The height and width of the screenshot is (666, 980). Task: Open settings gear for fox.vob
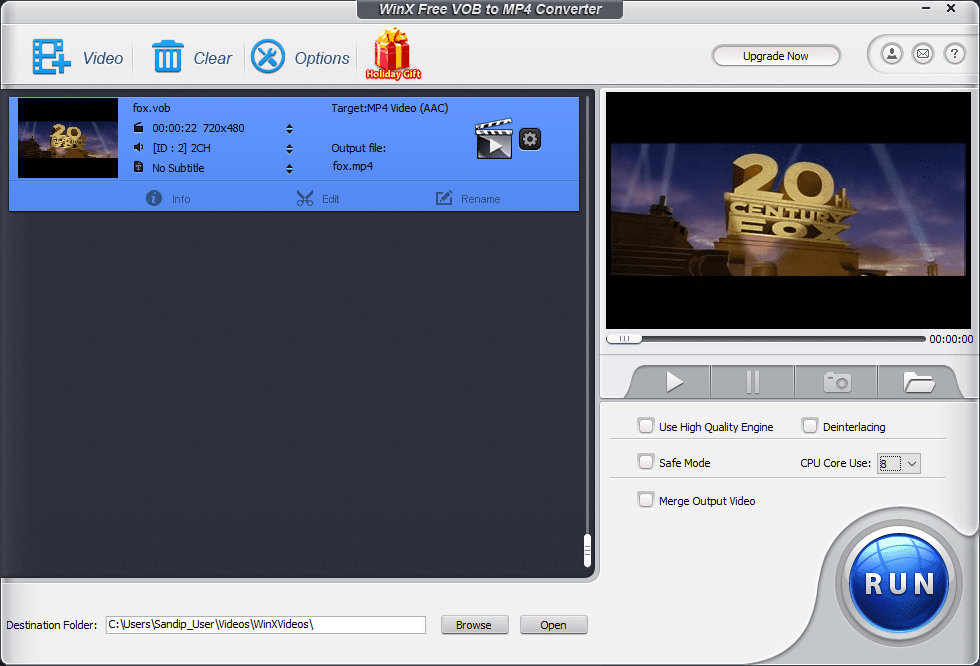pyautogui.click(x=530, y=139)
